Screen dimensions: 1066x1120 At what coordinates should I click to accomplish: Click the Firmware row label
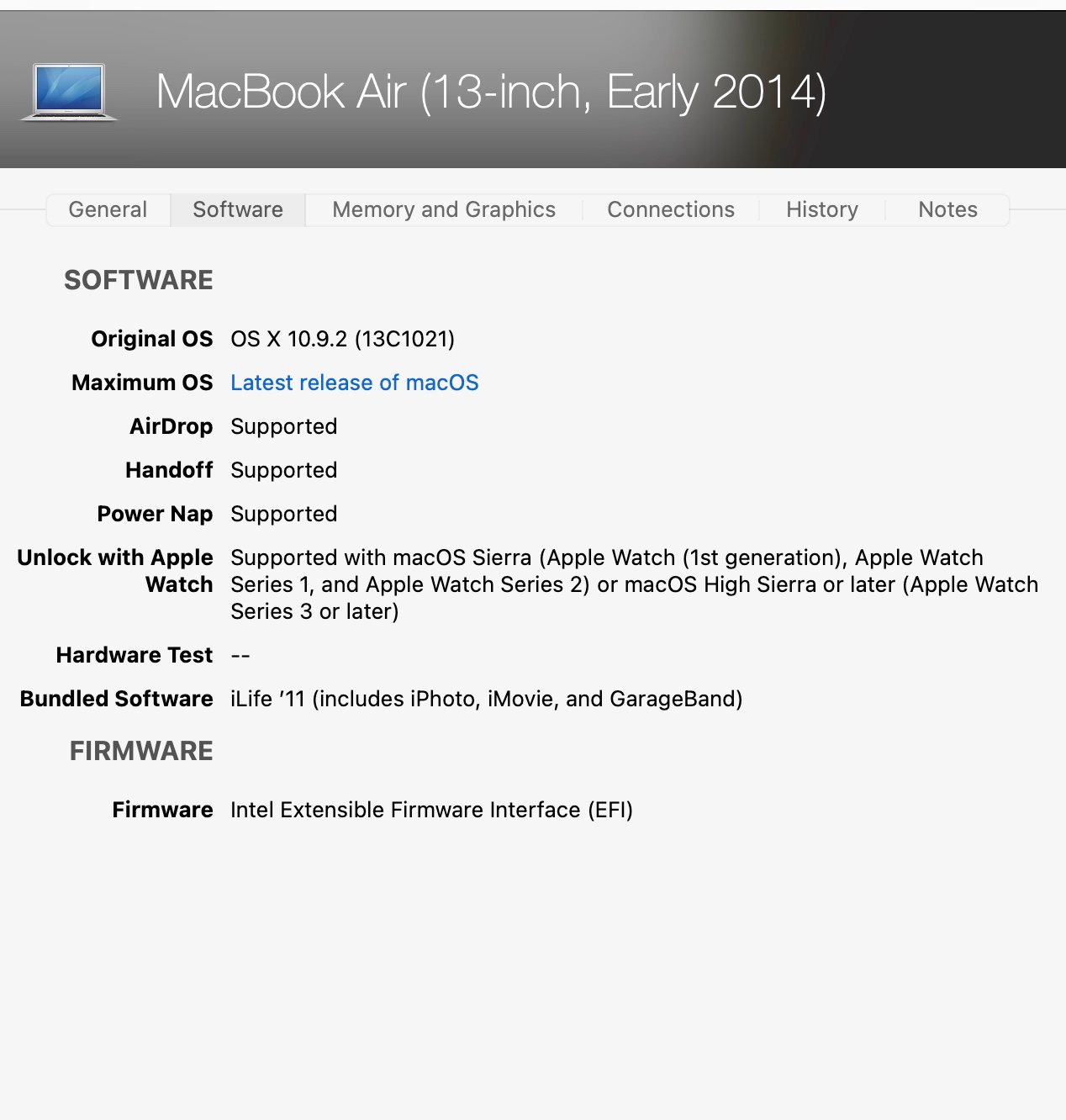[163, 810]
